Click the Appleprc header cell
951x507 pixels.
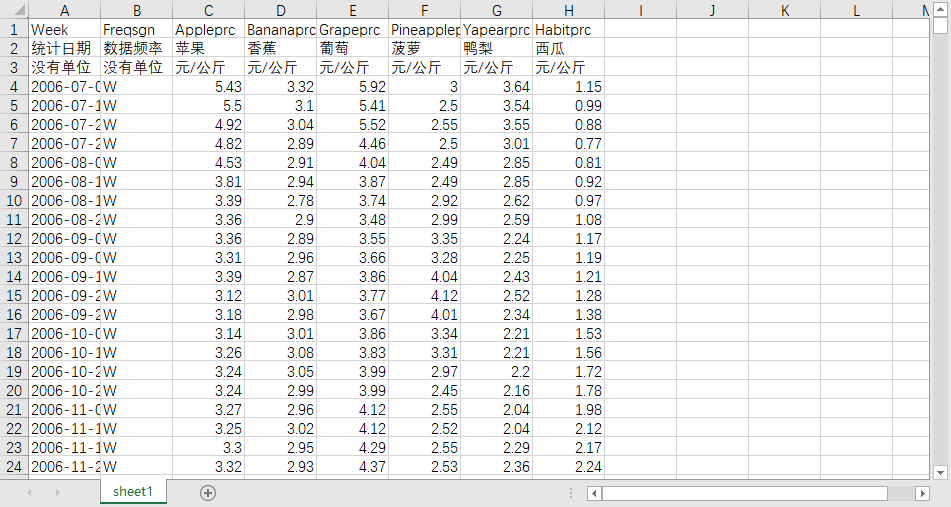209,29
